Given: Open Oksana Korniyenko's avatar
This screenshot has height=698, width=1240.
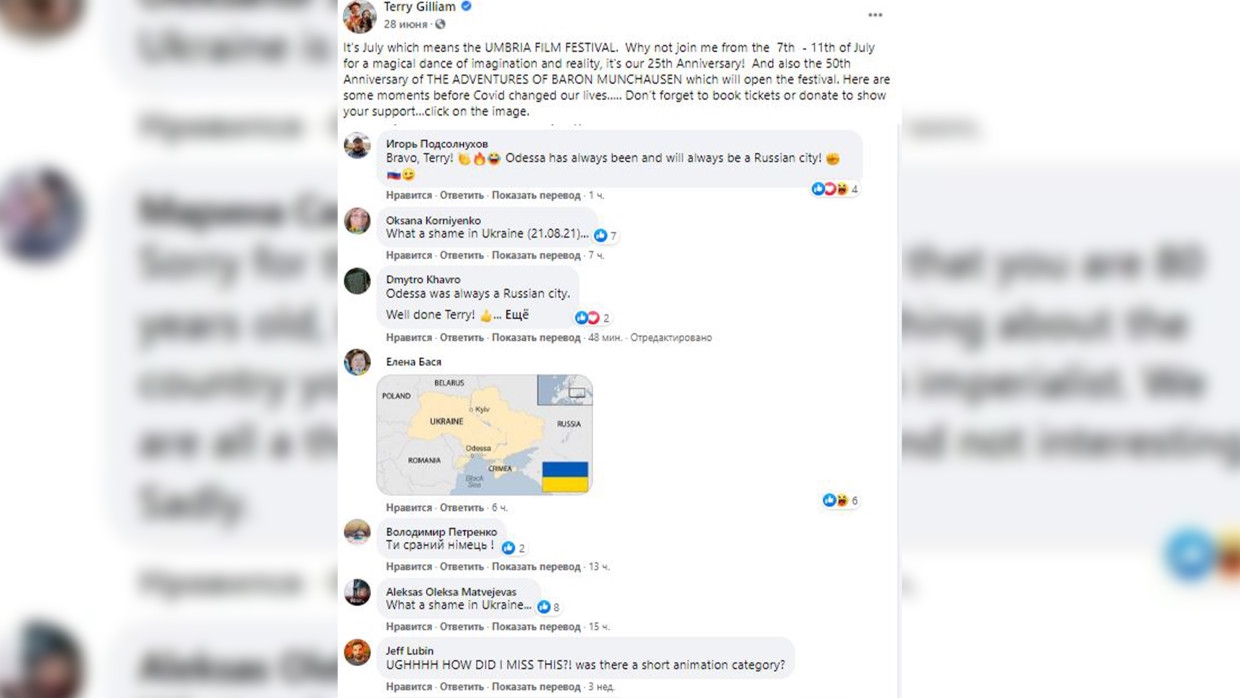Looking at the screenshot, I should tap(357, 221).
